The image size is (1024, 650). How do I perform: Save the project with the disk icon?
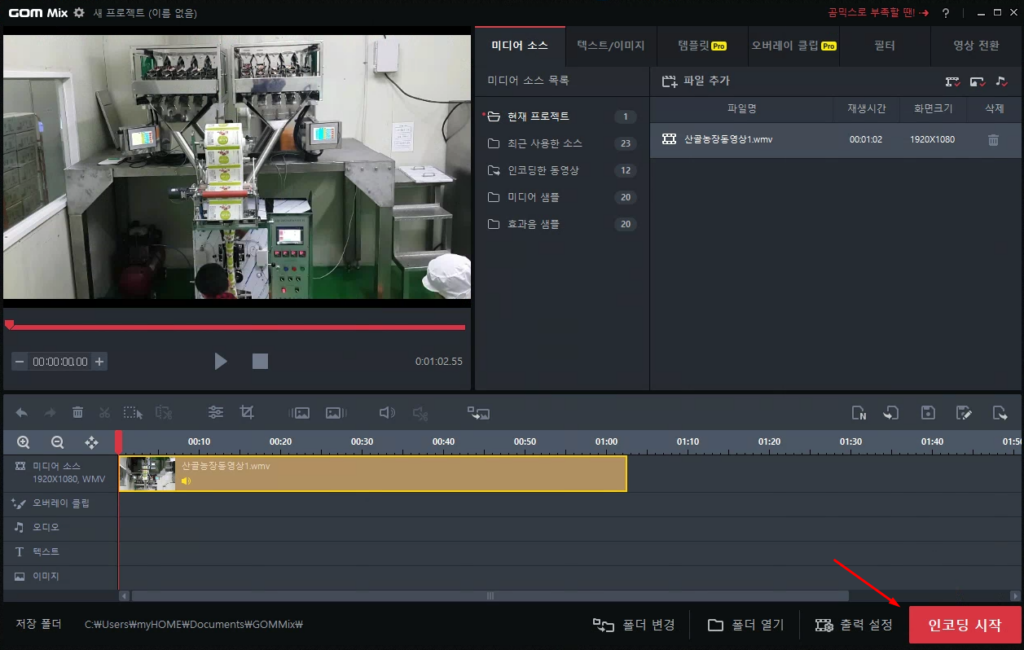[928, 412]
